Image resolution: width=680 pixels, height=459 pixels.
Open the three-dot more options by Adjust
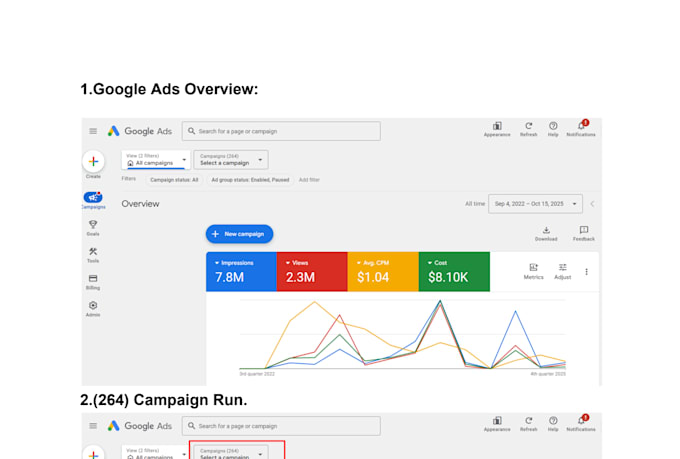586,272
